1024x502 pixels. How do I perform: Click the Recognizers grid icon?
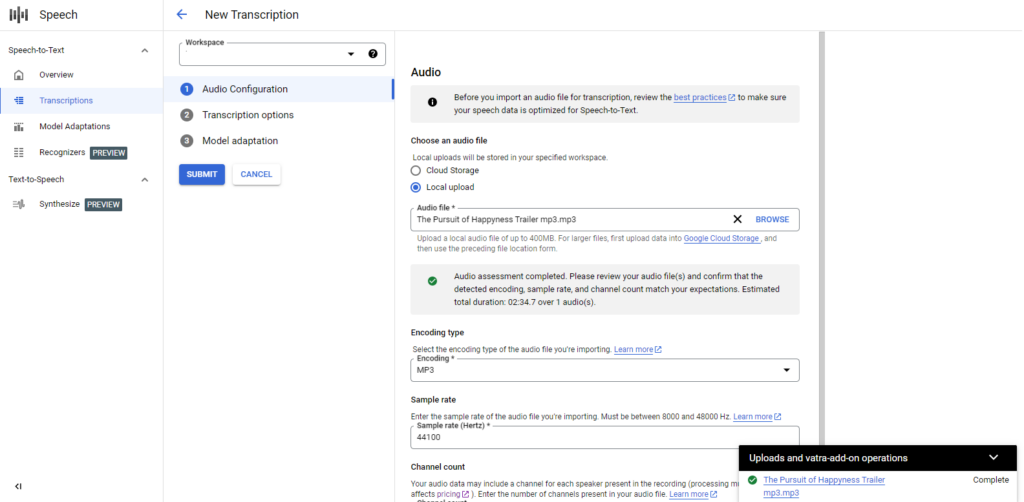19,152
